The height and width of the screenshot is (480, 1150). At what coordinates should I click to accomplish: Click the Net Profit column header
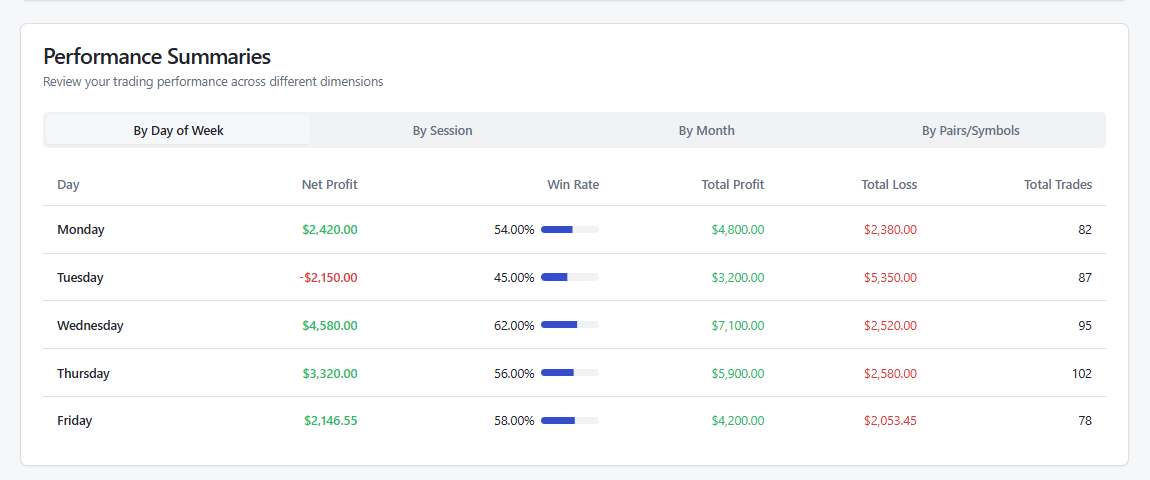point(329,184)
